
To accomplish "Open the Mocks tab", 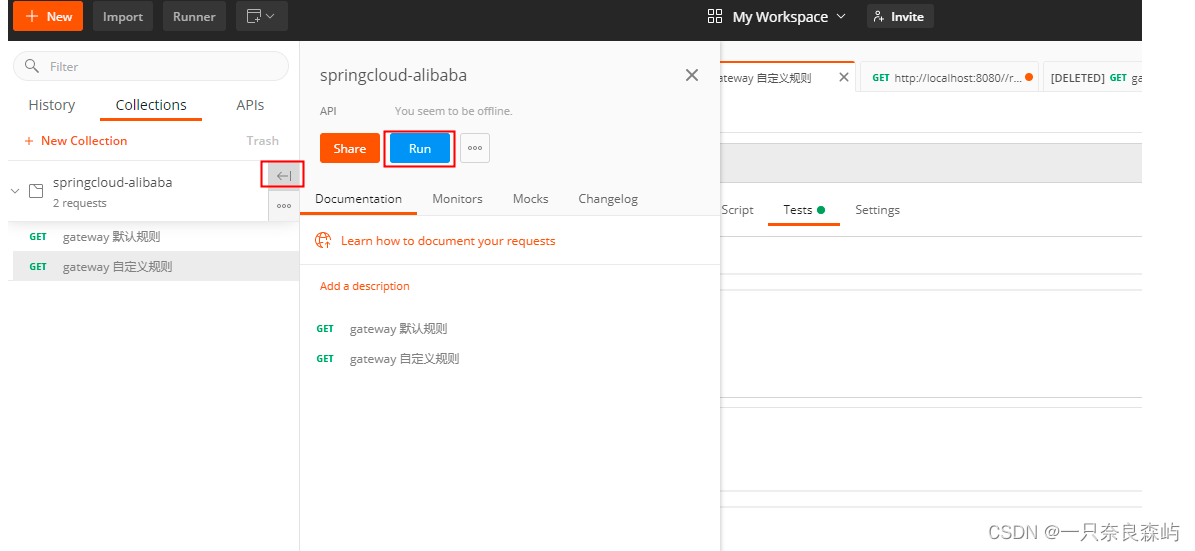I will click(530, 199).
